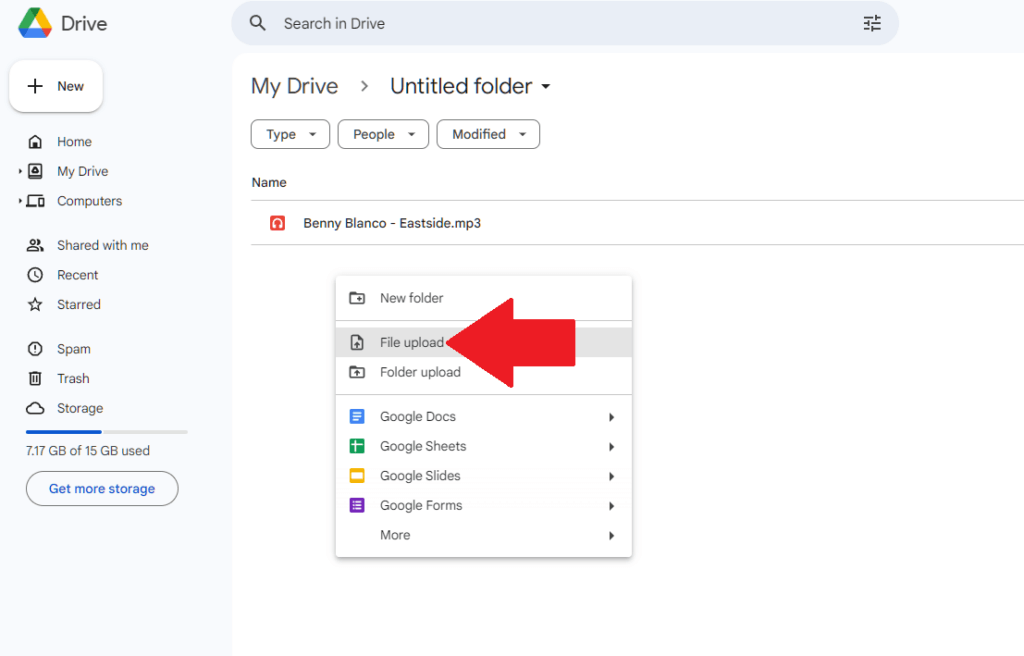Open Storage label in sidebar
Viewport: 1024px width, 656px height.
pyautogui.click(x=80, y=408)
